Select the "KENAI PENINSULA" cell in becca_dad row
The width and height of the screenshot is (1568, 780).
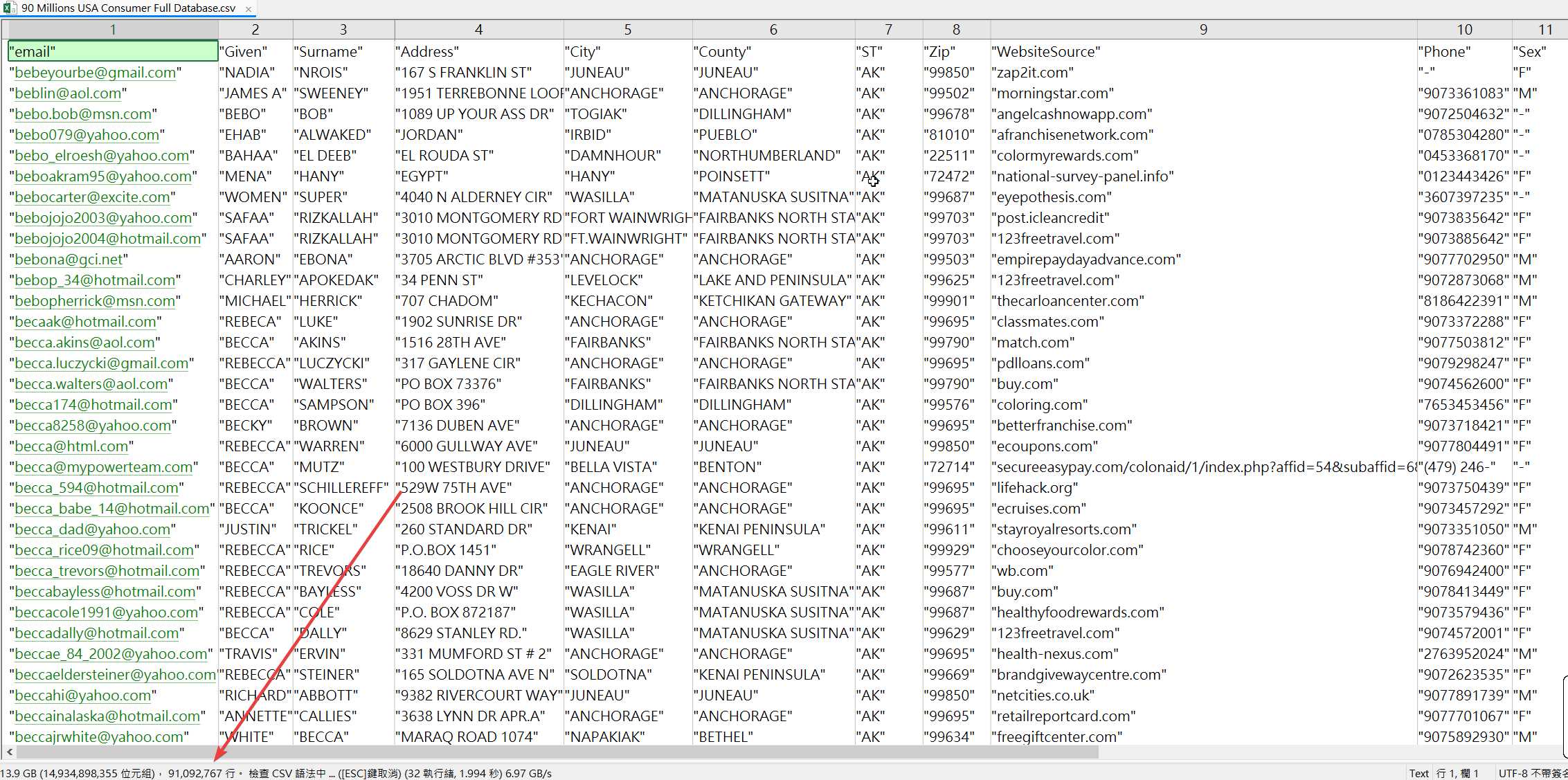pyautogui.click(x=773, y=529)
